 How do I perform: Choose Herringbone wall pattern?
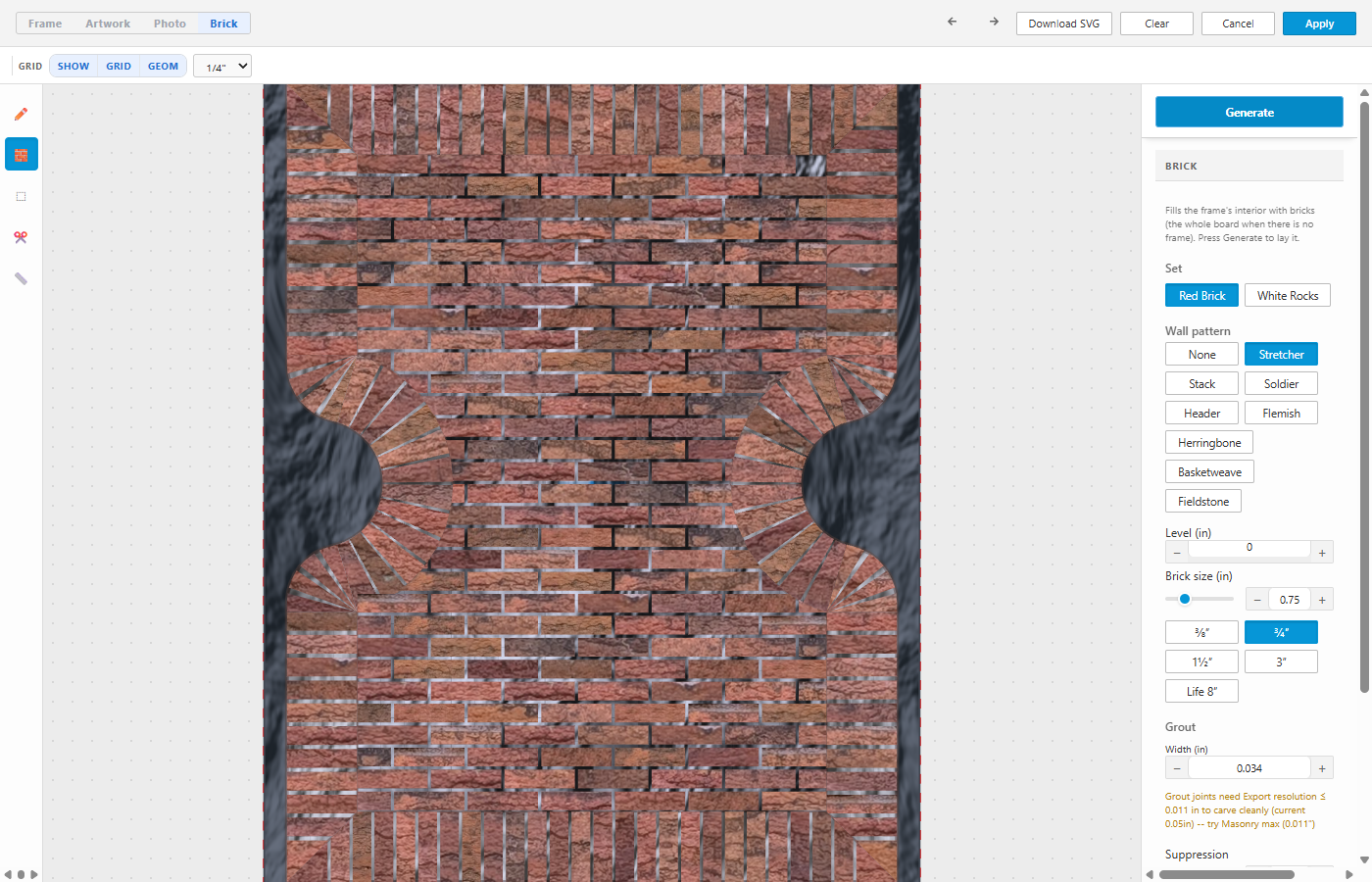coord(1209,442)
